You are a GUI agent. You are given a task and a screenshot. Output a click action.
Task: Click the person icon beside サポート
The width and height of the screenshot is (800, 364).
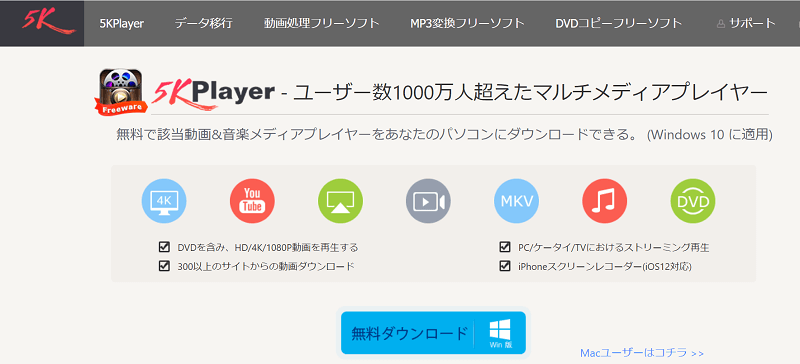click(721, 23)
